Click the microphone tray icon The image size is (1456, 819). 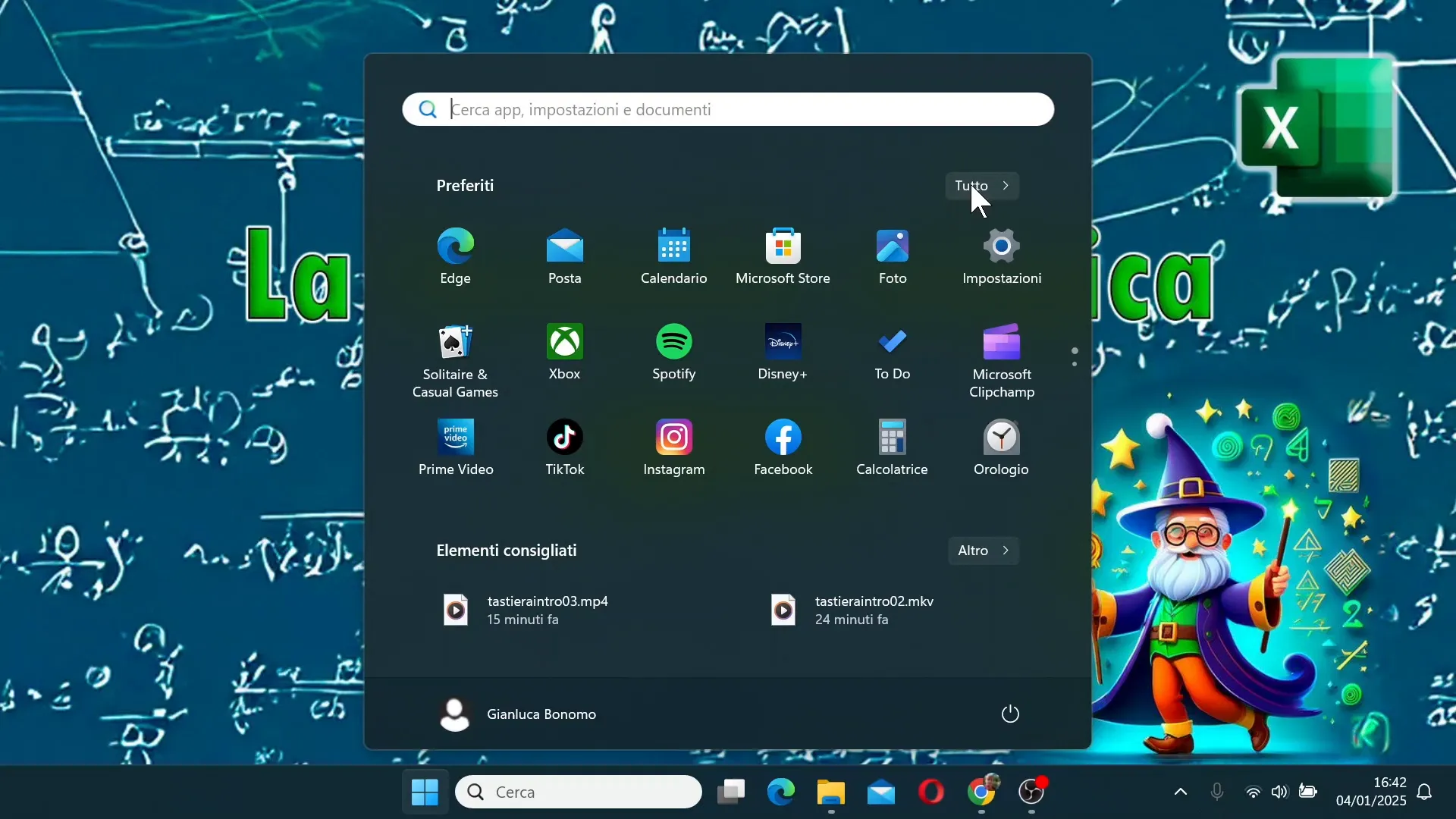[1217, 792]
